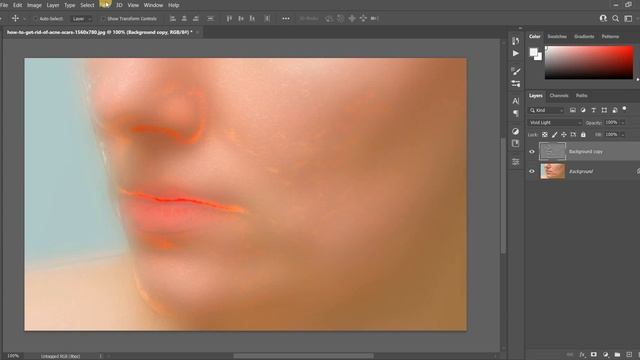The width and height of the screenshot is (640, 360).
Task: Close the acne-scars document tab
Action: (197, 32)
